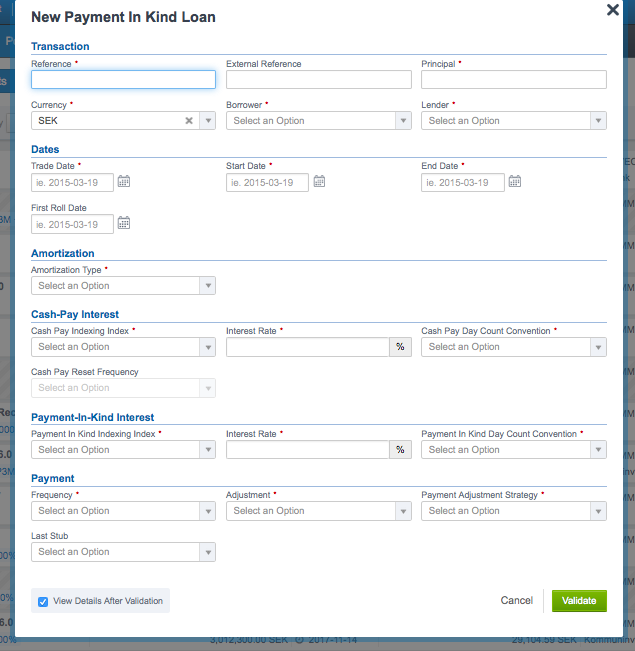Focus the Reference input field

tap(123, 80)
